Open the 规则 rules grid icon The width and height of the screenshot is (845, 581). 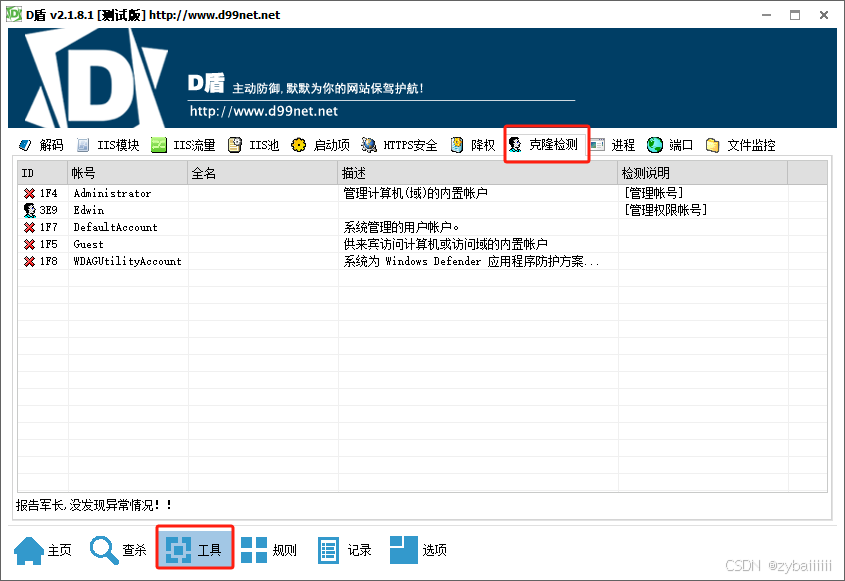(254, 550)
